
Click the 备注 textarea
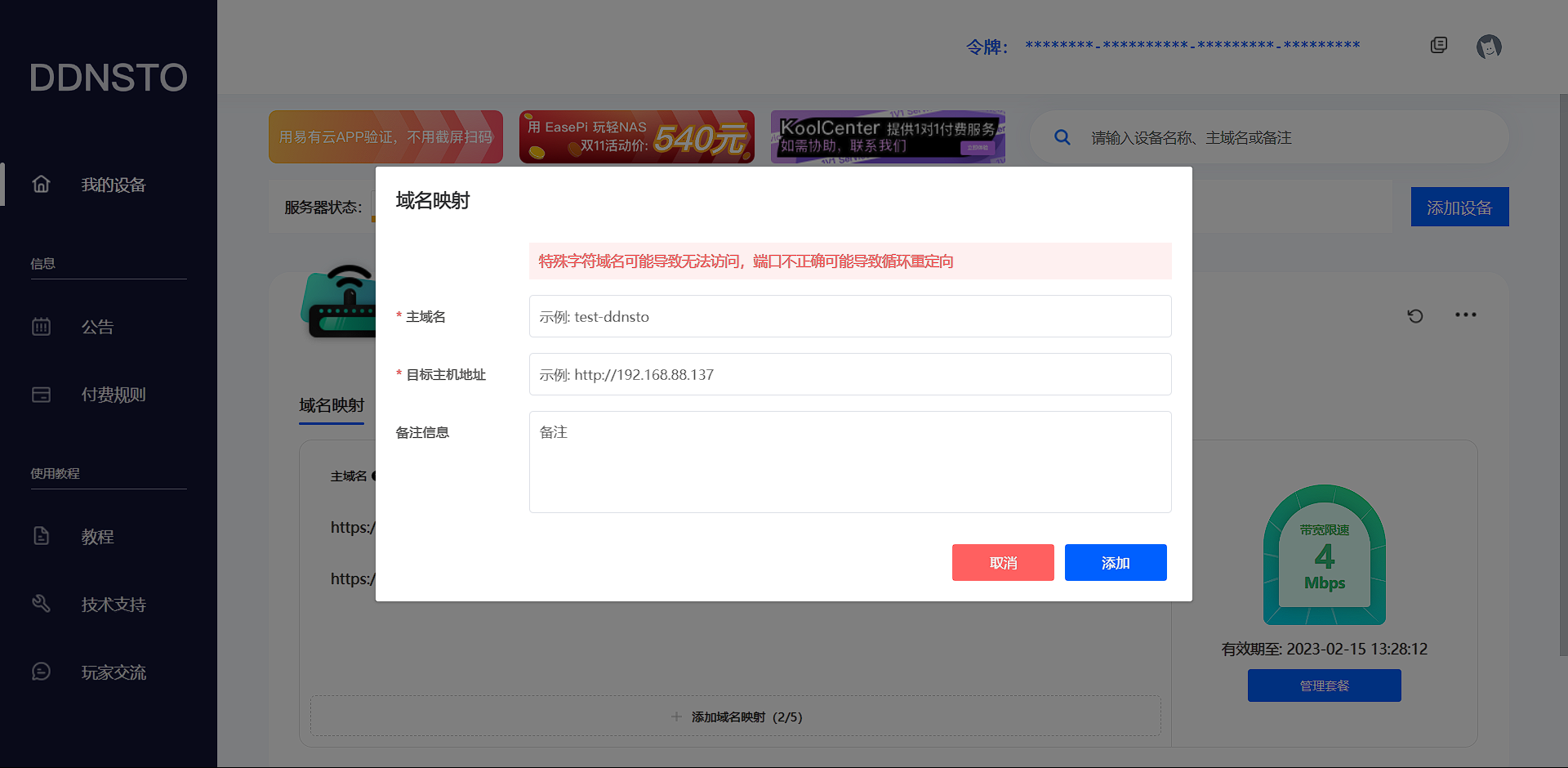click(849, 462)
